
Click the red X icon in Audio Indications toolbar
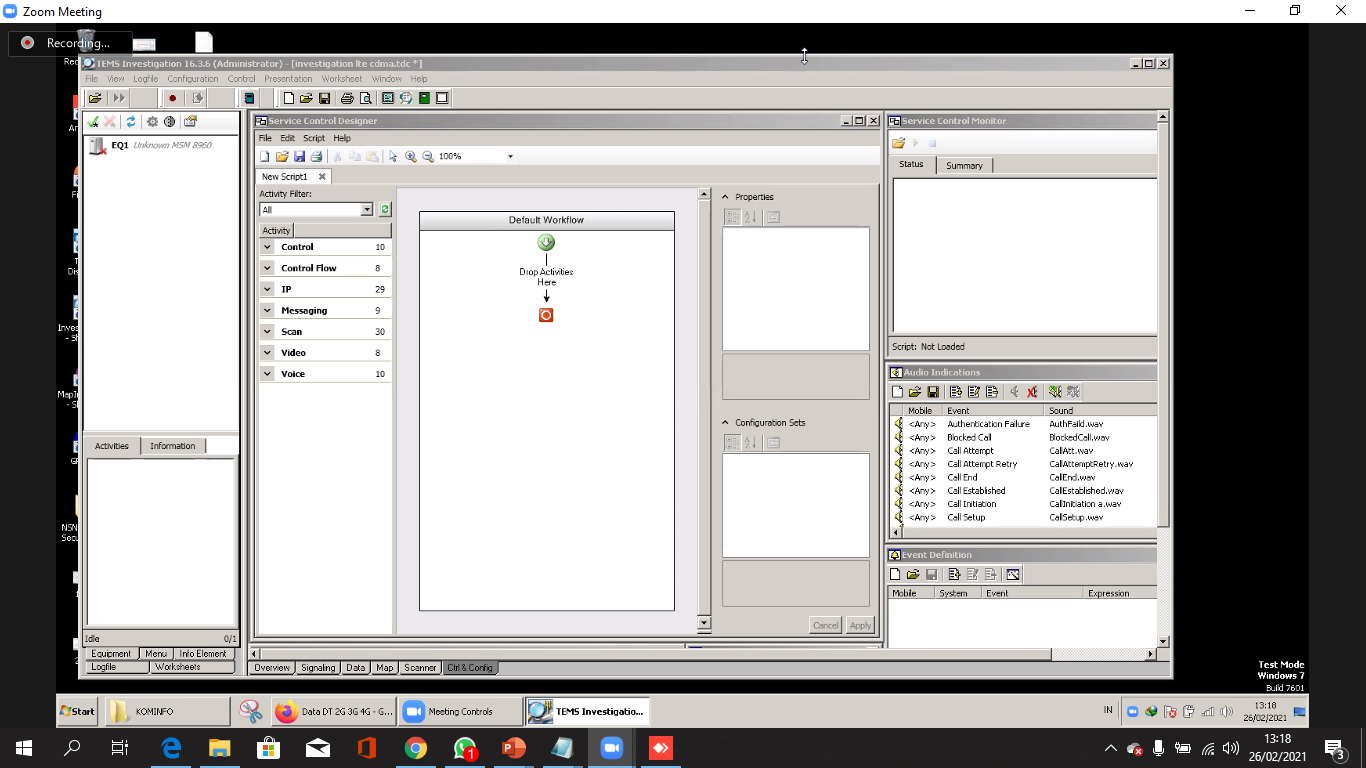pos(1032,392)
